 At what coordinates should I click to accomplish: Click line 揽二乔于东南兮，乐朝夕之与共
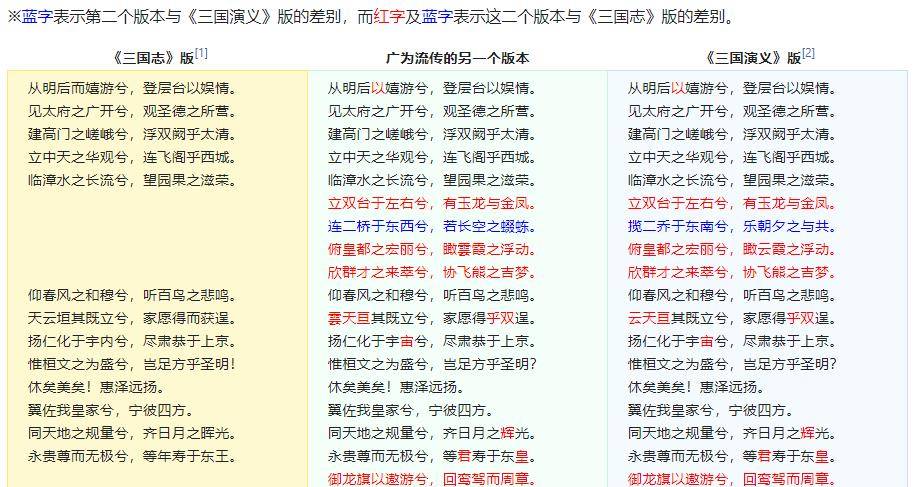pos(732,226)
